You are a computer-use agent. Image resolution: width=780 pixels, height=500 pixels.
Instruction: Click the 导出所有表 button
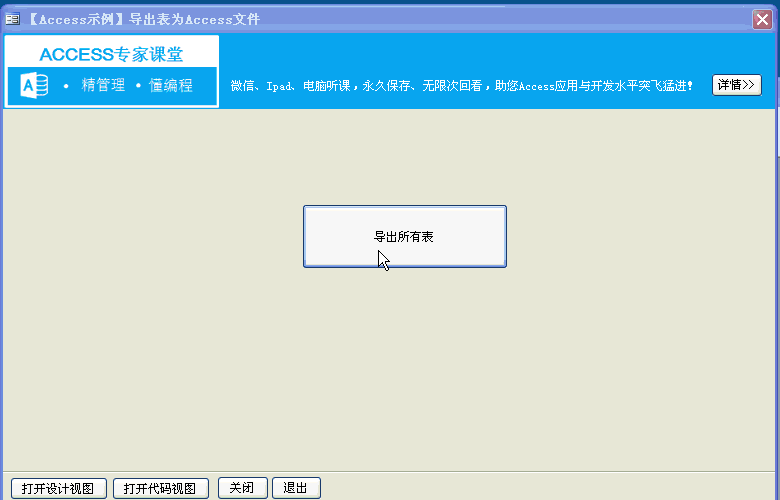click(x=405, y=236)
